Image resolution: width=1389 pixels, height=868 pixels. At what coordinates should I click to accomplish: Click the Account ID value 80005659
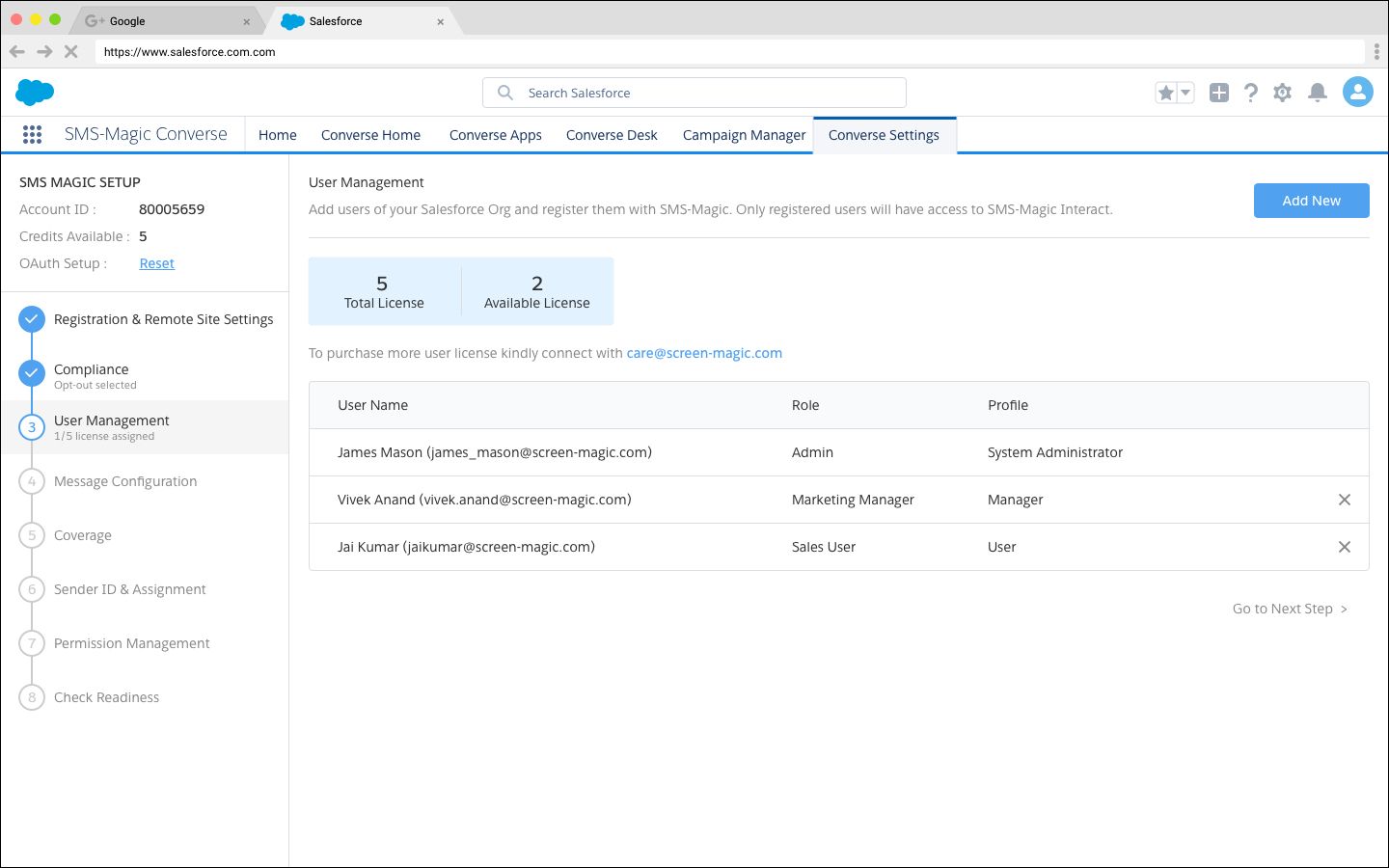172,209
